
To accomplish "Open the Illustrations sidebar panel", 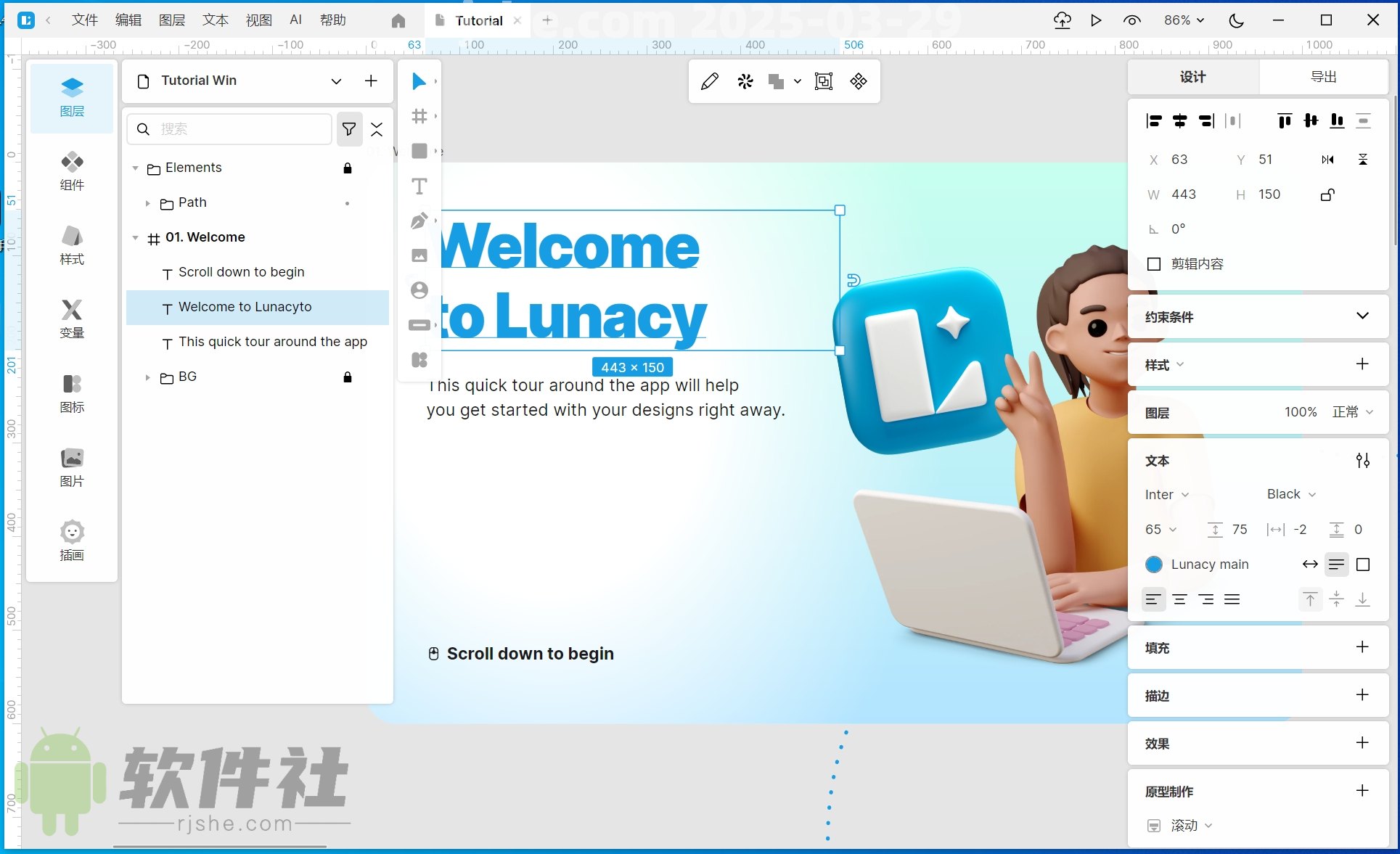I will click(x=72, y=541).
